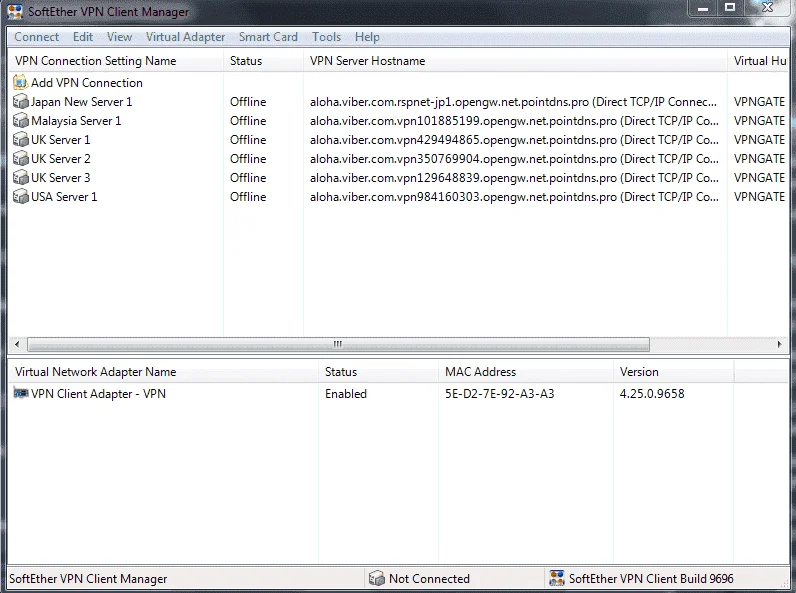
Task: Sort by VPN Connection Setting Name column
Action: 116,61
